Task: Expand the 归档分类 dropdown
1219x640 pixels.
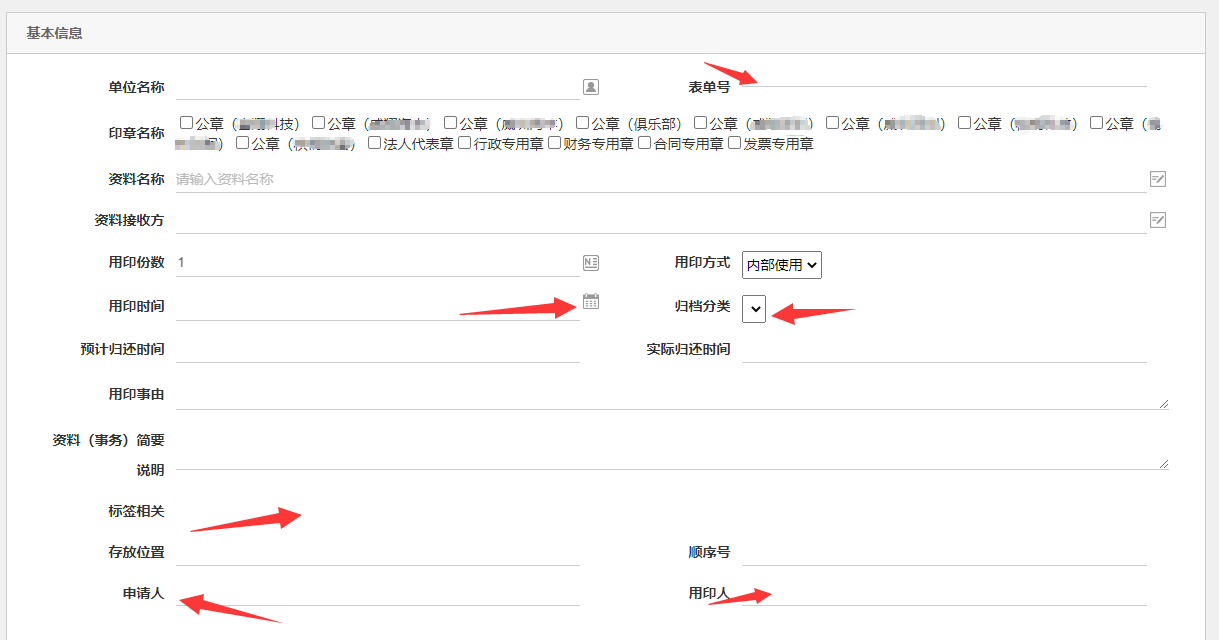Action: (x=754, y=309)
